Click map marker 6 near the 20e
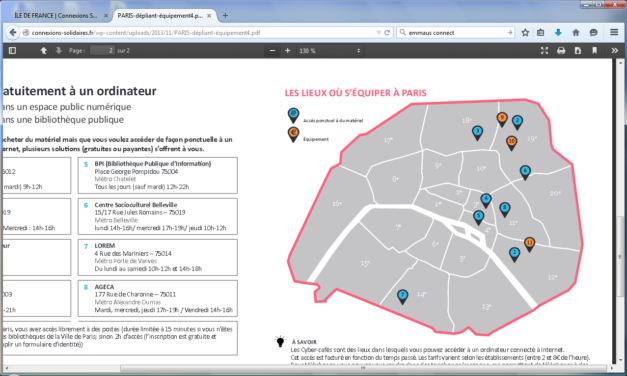Screen dimensions: 627x376 [525, 172]
